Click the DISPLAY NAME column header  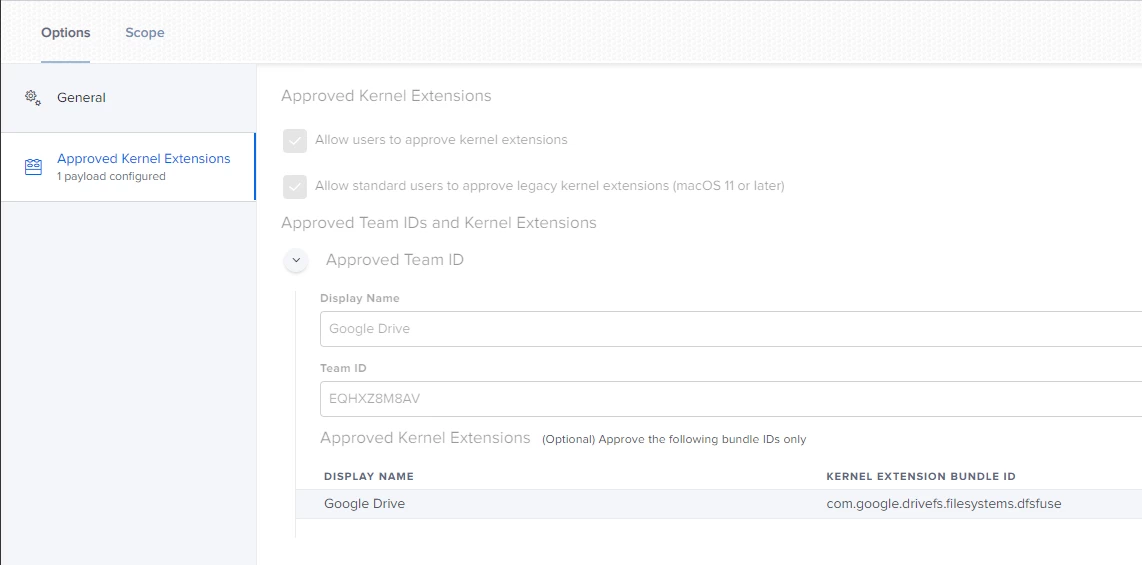click(369, 476)
